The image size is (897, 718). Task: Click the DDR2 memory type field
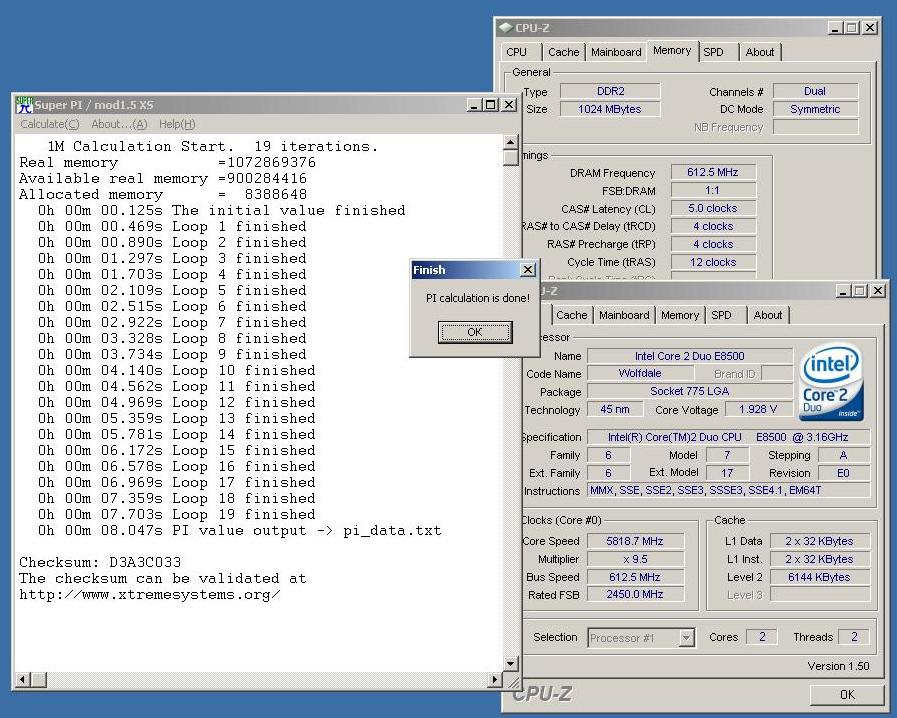coord(610,91)
